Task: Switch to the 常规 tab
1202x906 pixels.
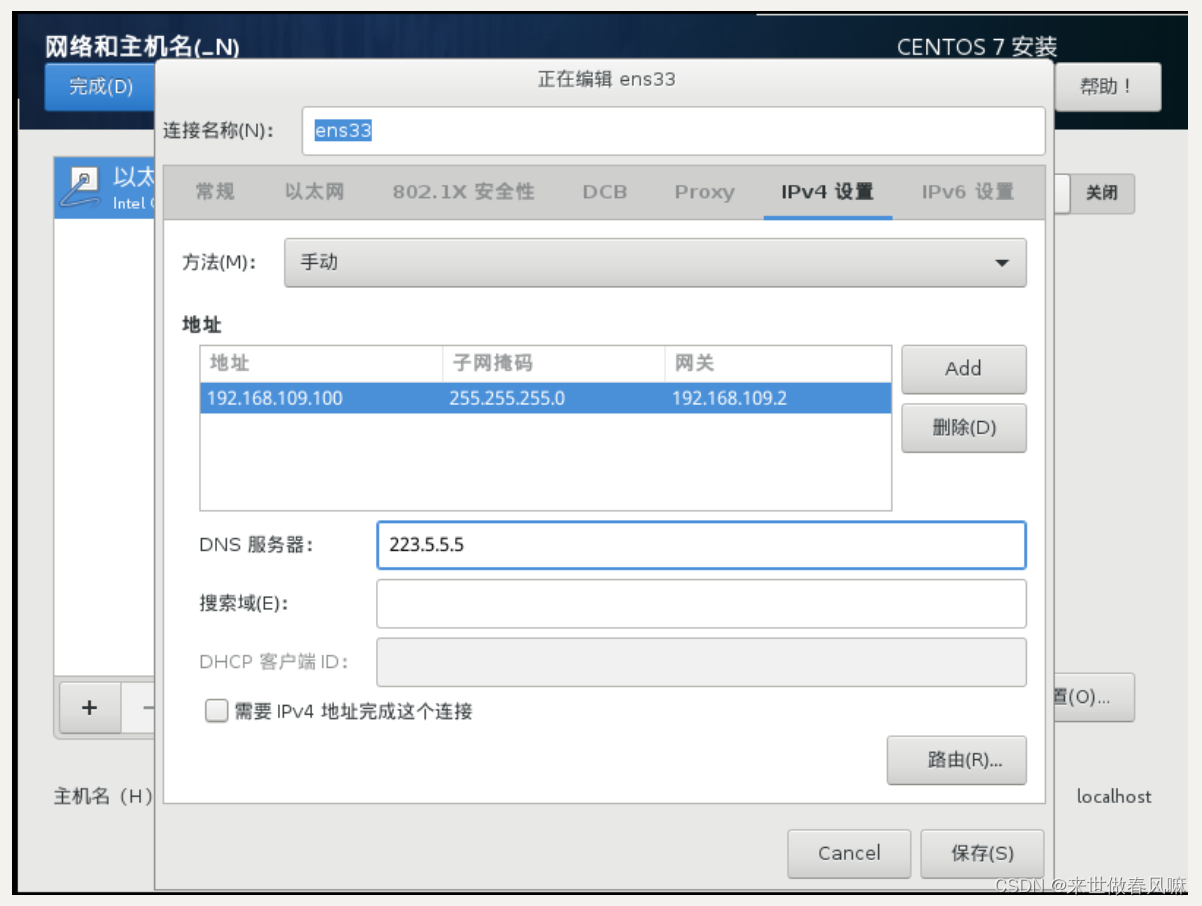Action: click(214, 192)
